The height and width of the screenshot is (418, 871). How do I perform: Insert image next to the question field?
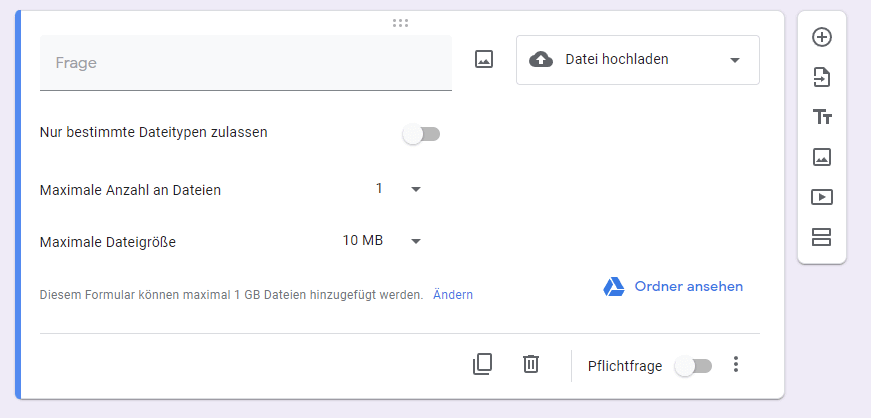[484, 60]
